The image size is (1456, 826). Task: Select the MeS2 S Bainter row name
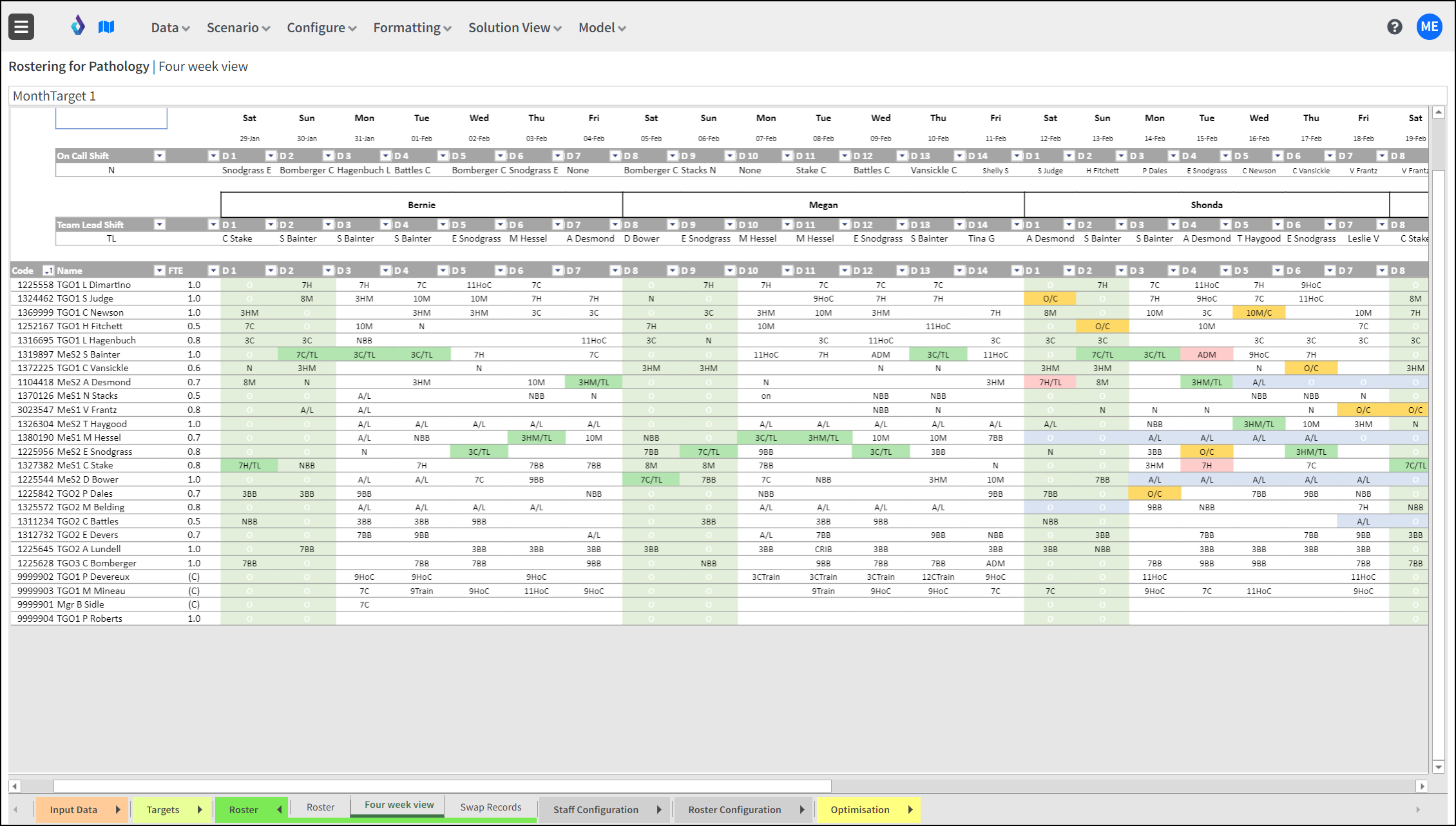[88, 354]
